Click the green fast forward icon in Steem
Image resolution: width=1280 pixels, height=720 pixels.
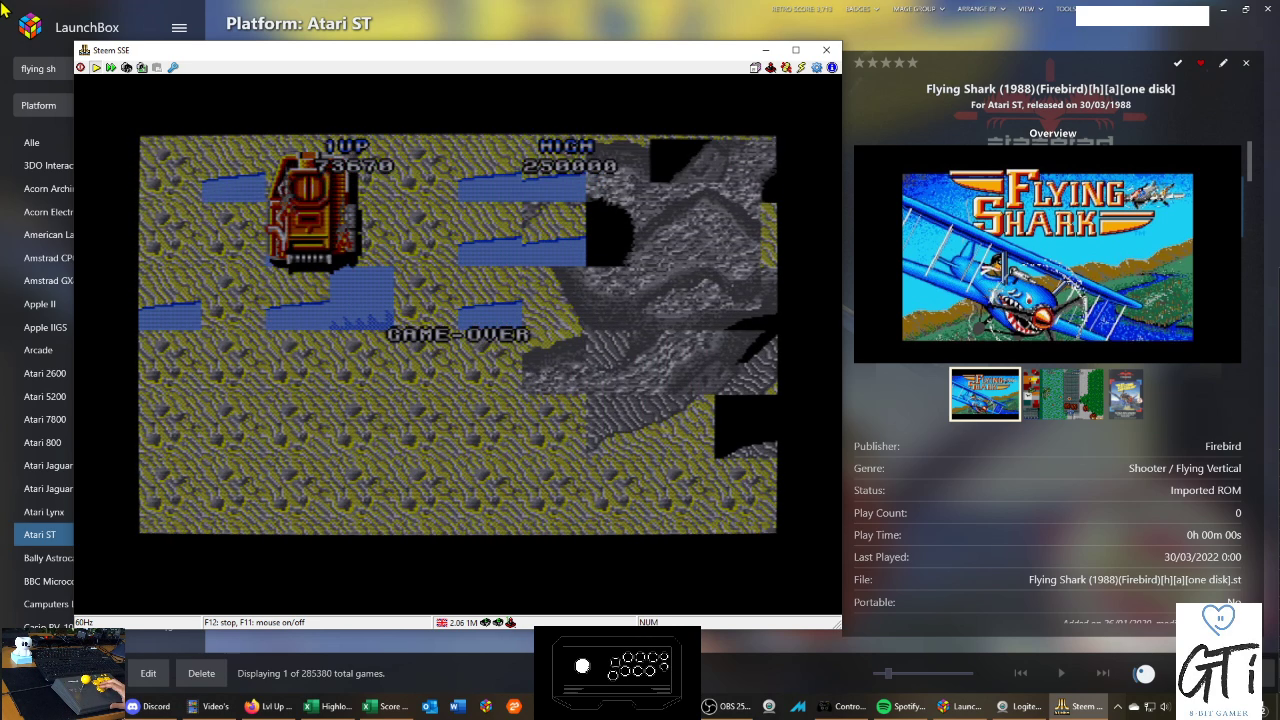point(111,68)
